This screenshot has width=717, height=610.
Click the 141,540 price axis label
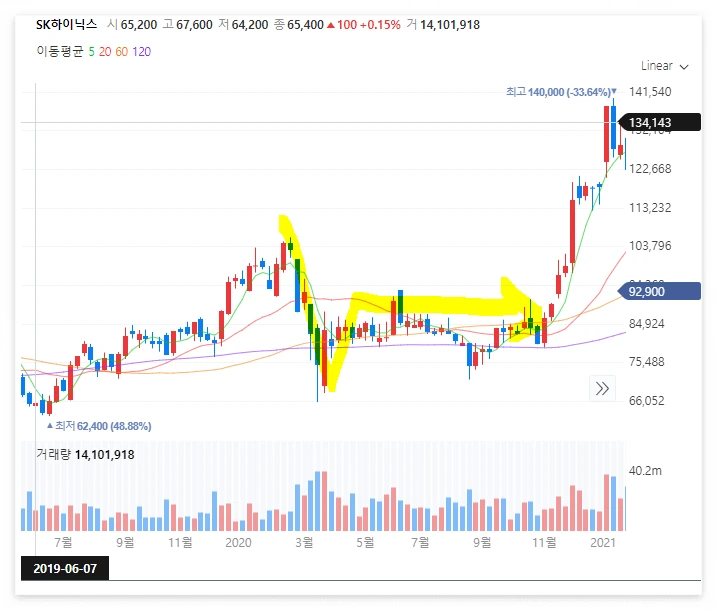[650, 92]
